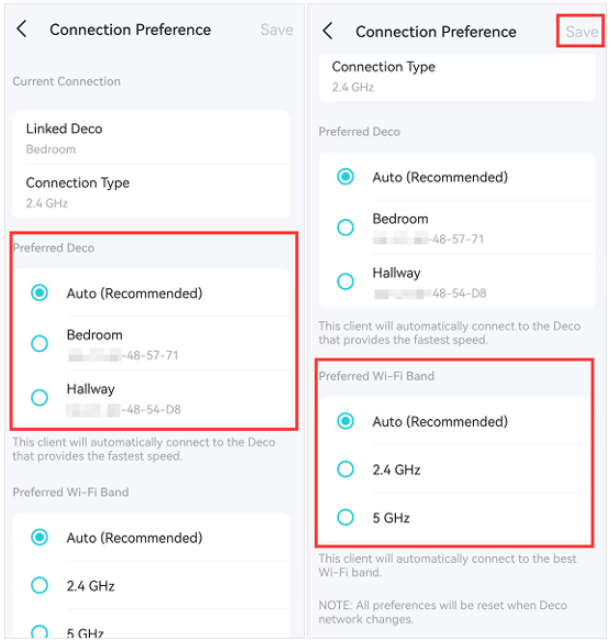Choose Auto (Recommended) Wi-Fi band in left screen
The width and height of the screenshot is (611, 643).
pos(40,537)
